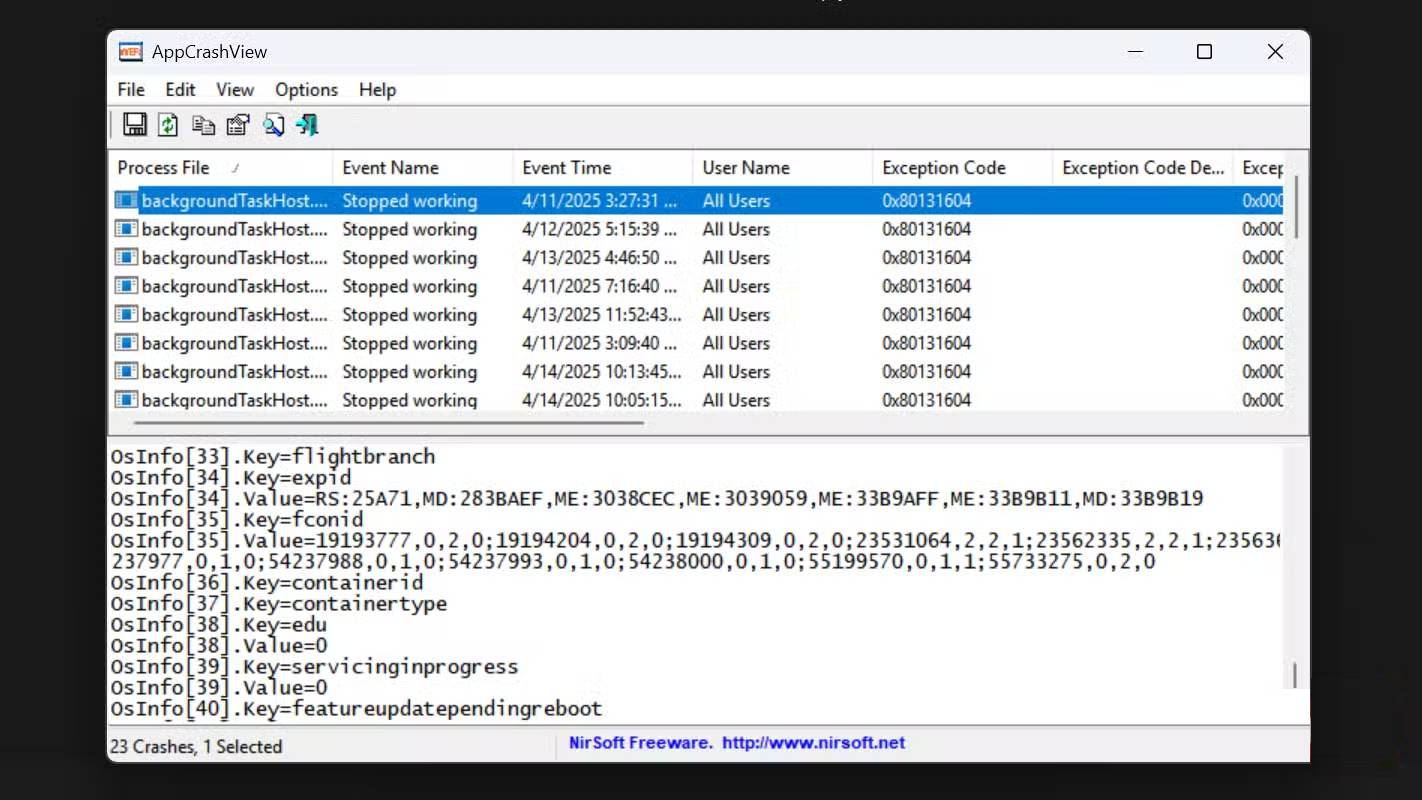
Task: Click "All Users" in the 4/11/2025 7:16:40 row
Action: click(736, 286)
